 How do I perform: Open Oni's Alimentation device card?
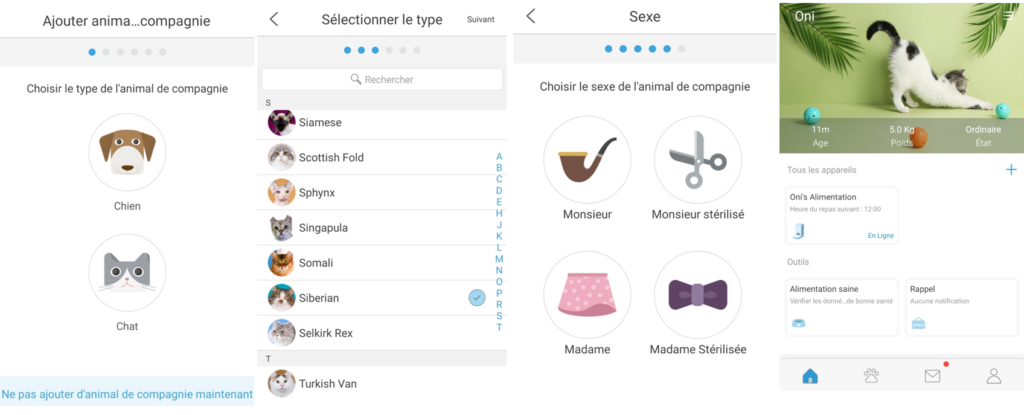pos(842,215)
